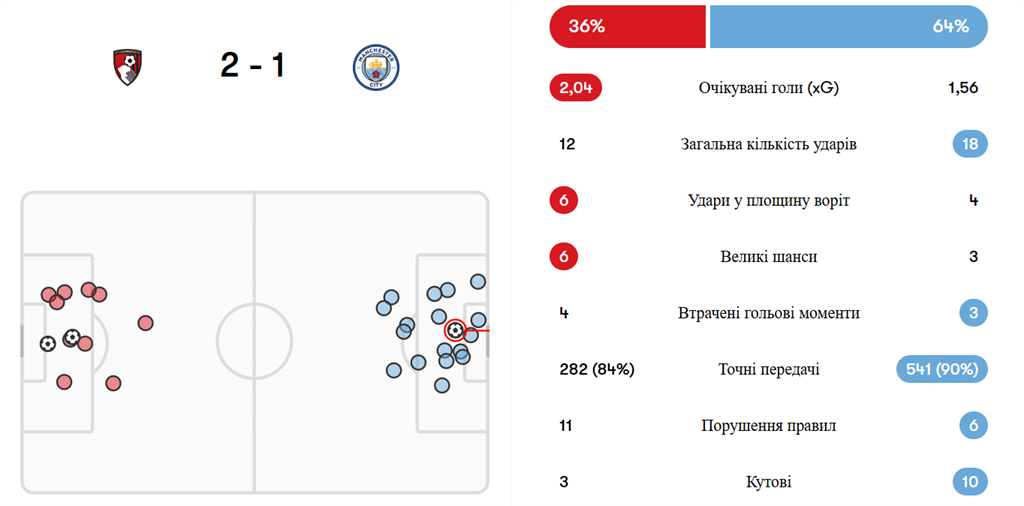Open the 'Удари у площину воріт' stat row
Screen dimensions: 1024x506
(x=768, y=201)
